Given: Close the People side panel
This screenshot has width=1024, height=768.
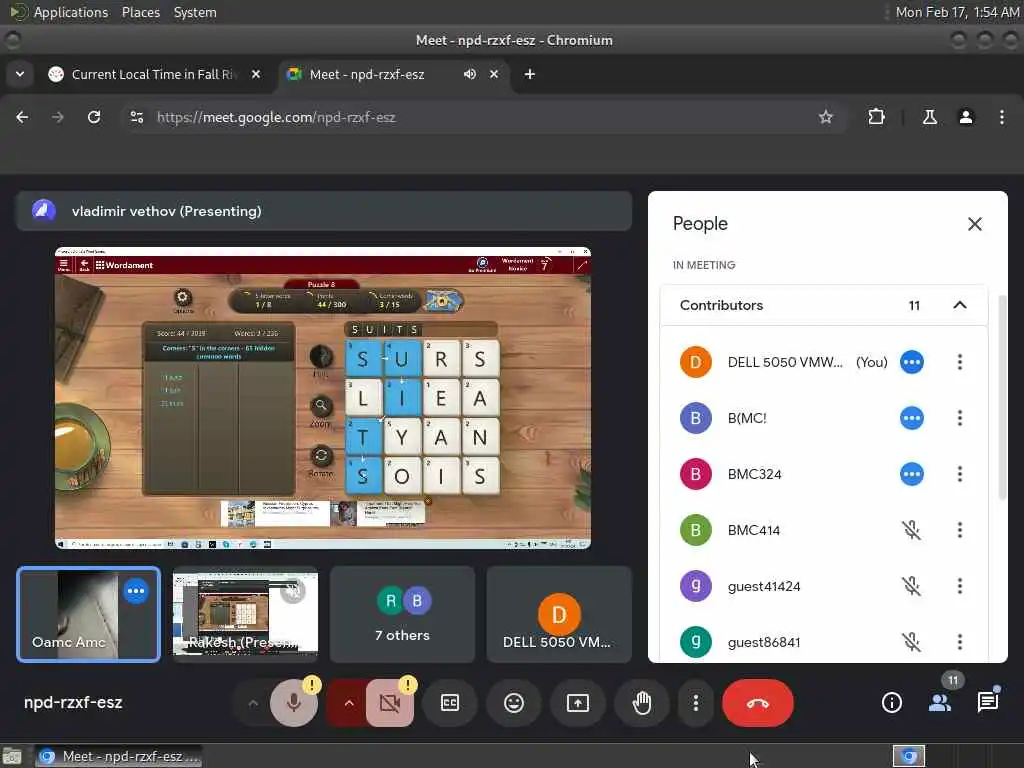Looking at the screenshot, I should [974, 224].
